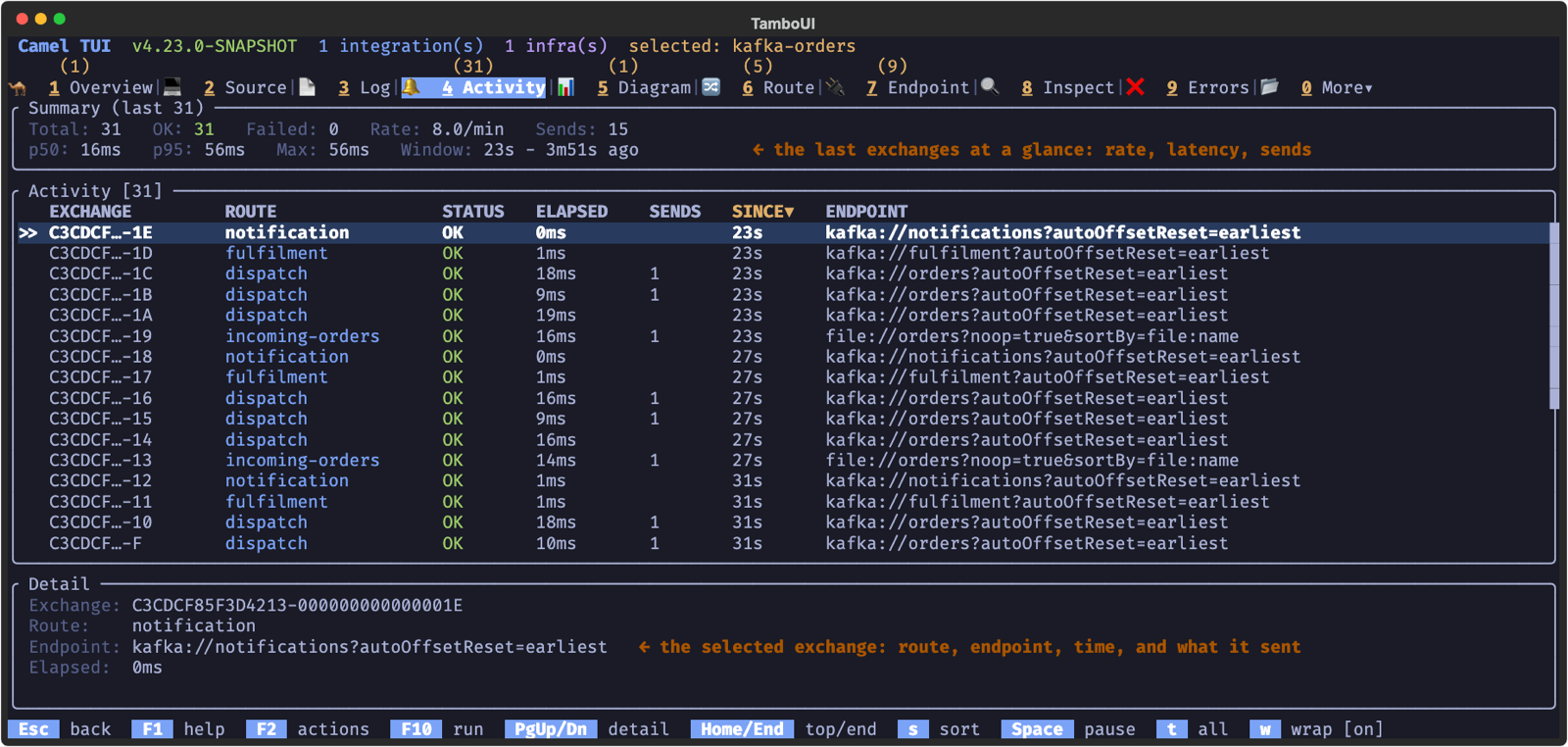Expand the 0 More dropdown menu
This screenshot has width=1568, height=747.
pyautogui.click(x=1337, y=87)
